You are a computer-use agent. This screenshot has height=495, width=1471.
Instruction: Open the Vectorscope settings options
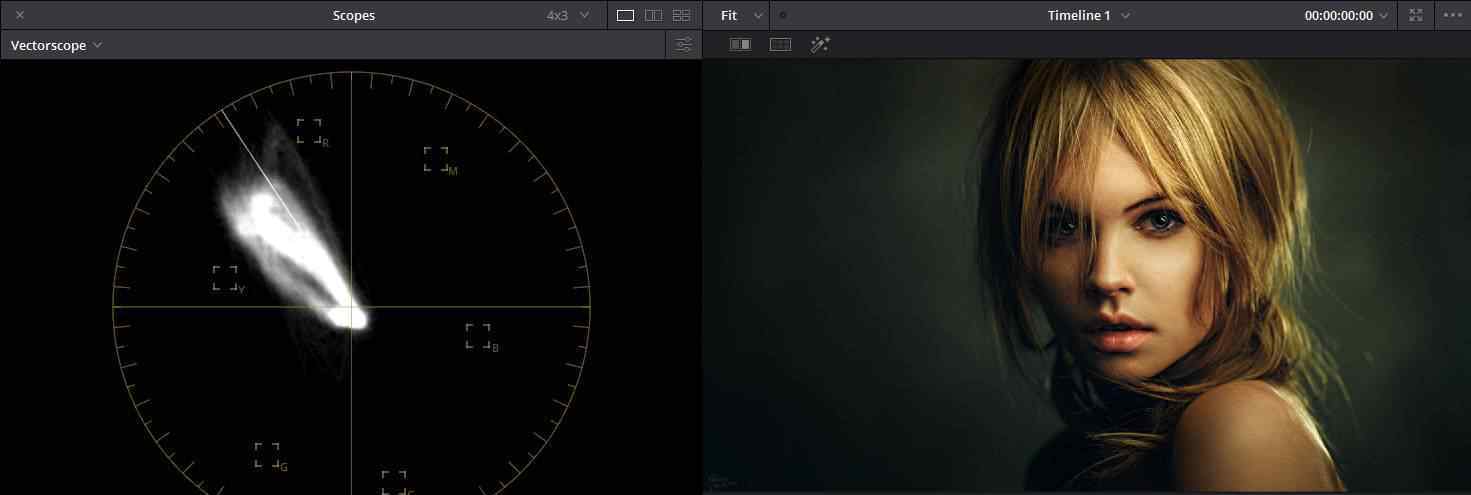684,45
